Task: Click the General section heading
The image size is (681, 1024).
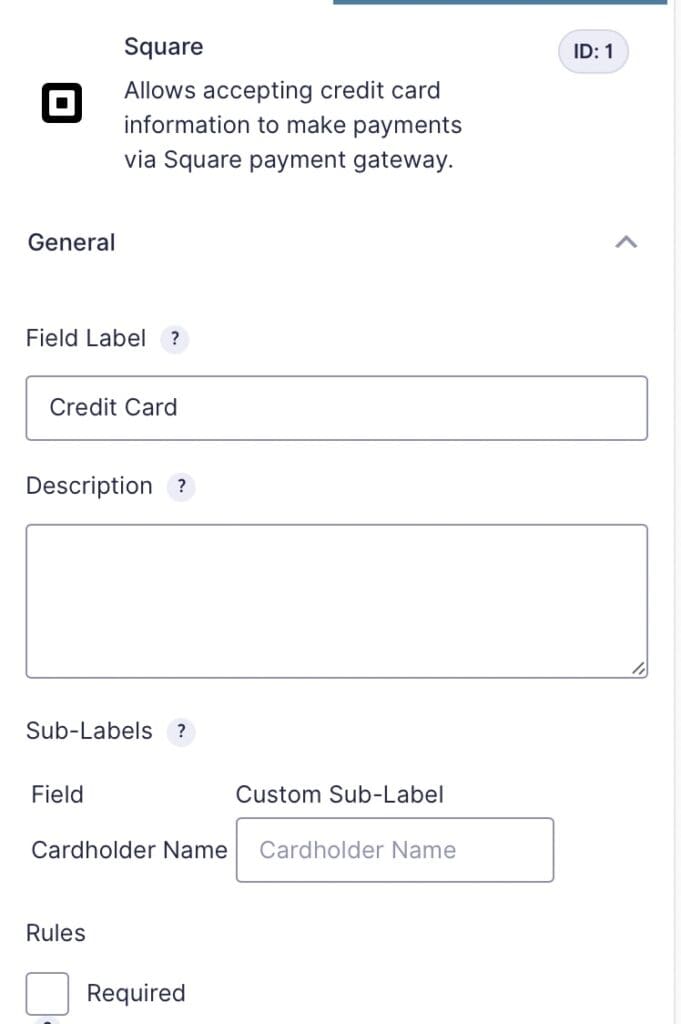Action: [x=71, y=242]
